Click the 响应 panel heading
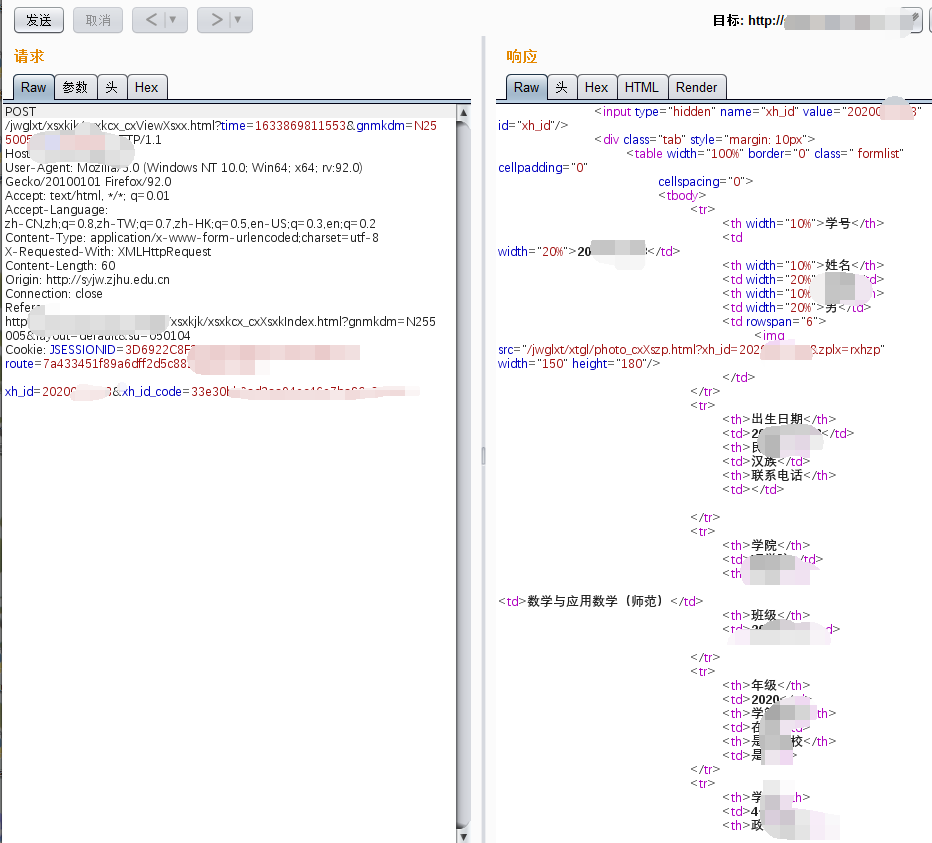932x843 pixels. [x=522, y=56]
